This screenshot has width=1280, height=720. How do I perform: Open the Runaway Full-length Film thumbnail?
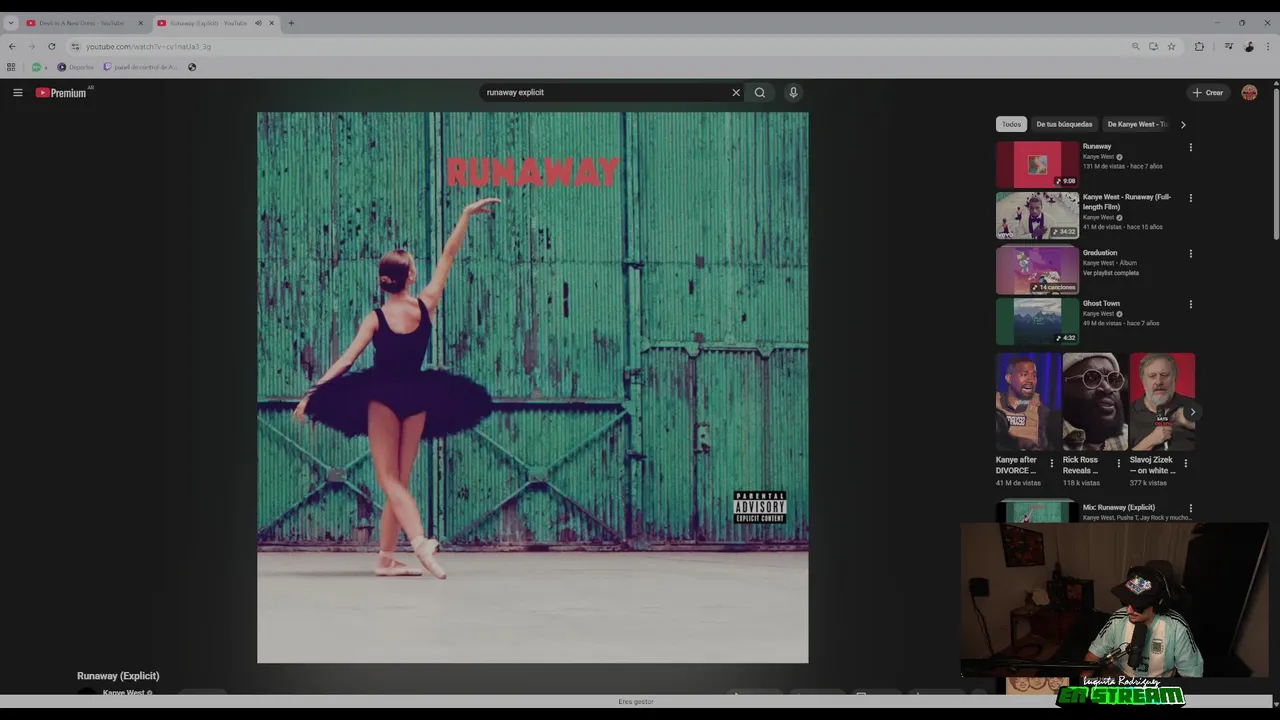pyautogui.click(x=1037, y=215)
